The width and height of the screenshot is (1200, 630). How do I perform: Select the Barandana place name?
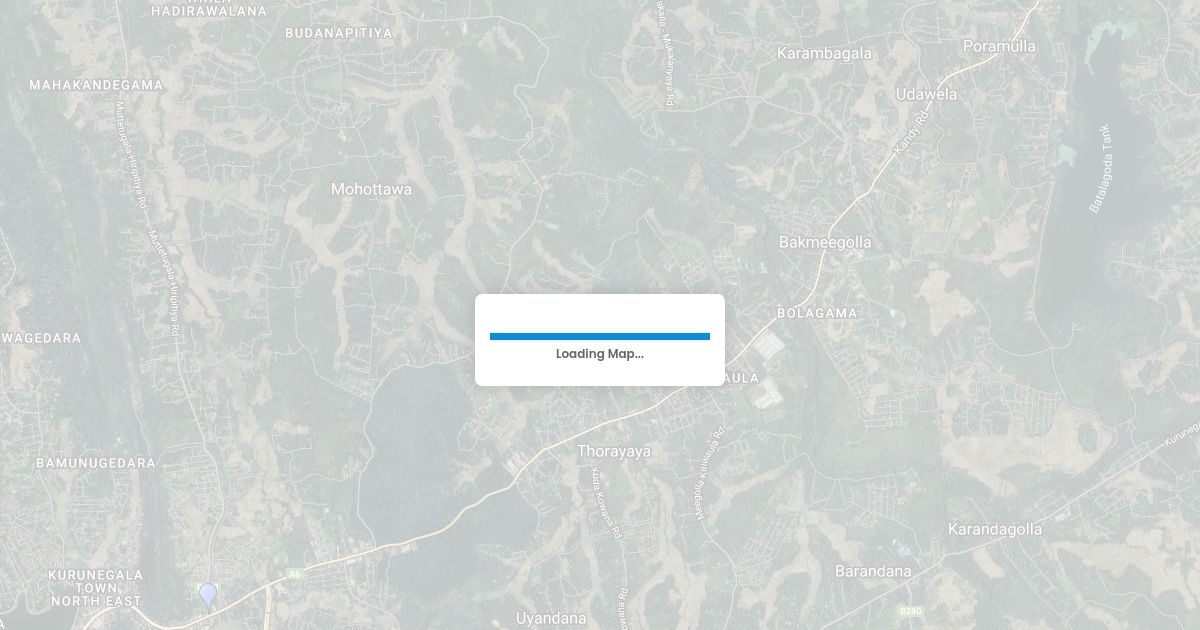(x=873, y=571)
